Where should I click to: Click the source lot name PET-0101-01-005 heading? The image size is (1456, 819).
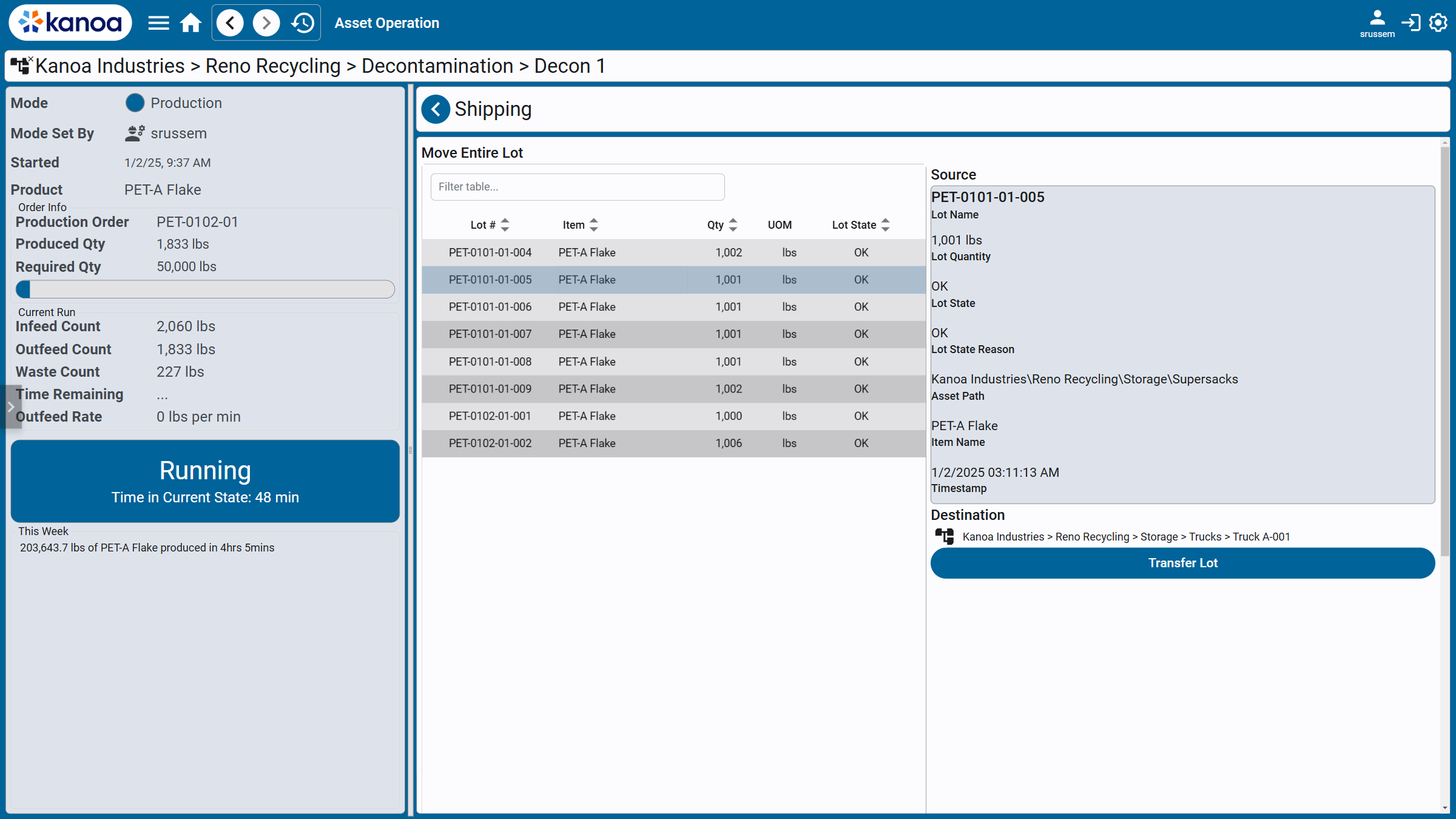pyautogui.click(x=988, y=197)
